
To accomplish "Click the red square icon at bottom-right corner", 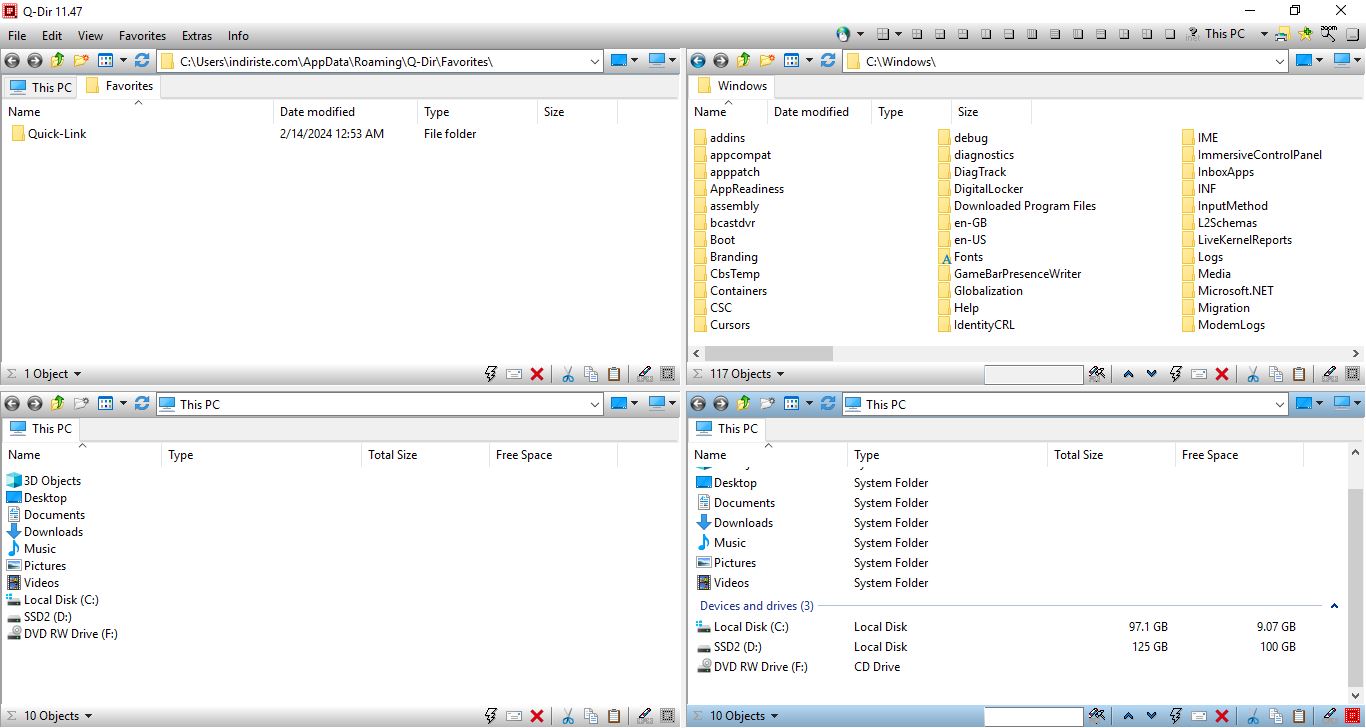I will pos(1353,716).
